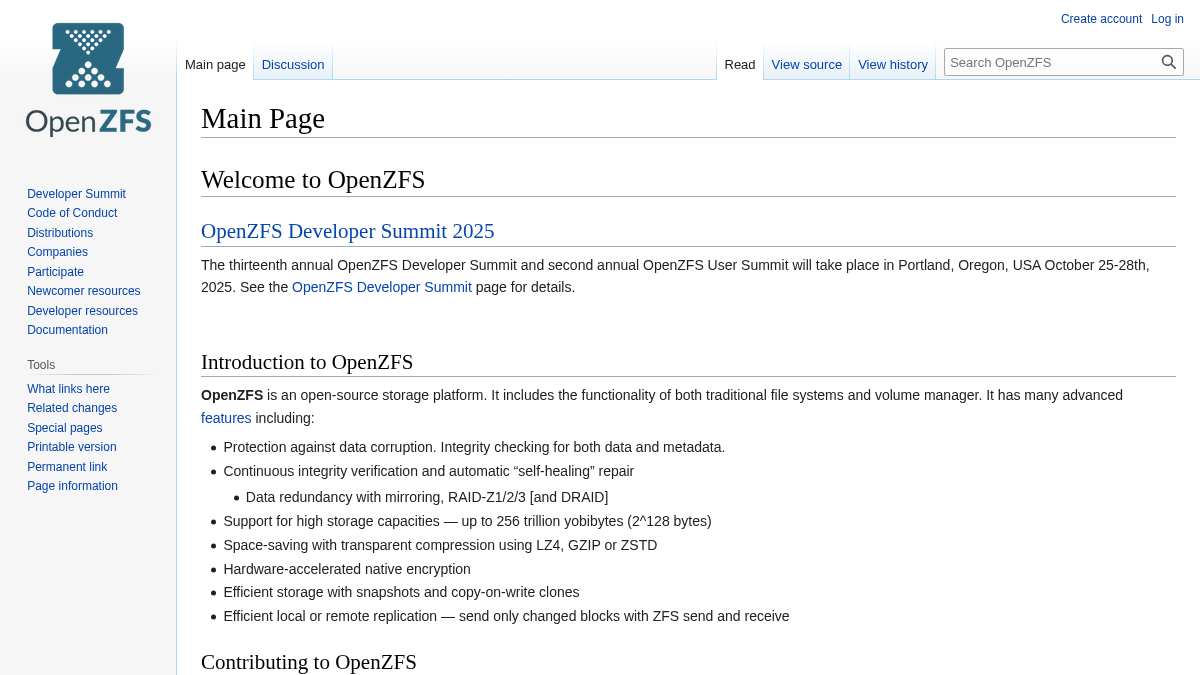Click the Contributing to OpenZFS heading
Screen dimensions: 1200x675
pos(309,662)
